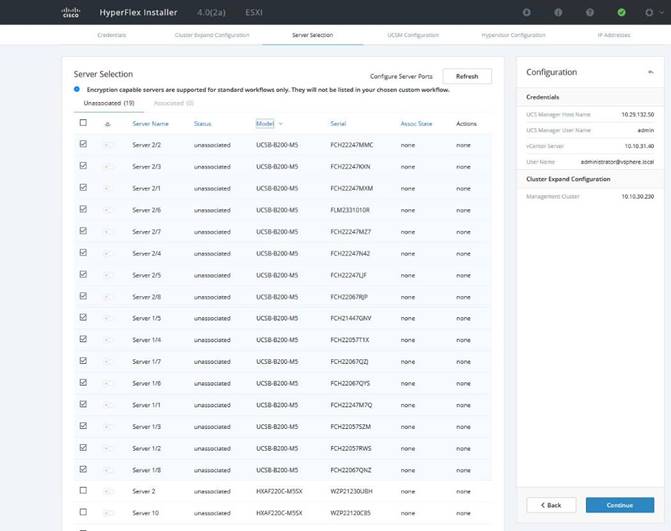Click the Actions column header
The image size is (671, 531).
pos(466,124)
